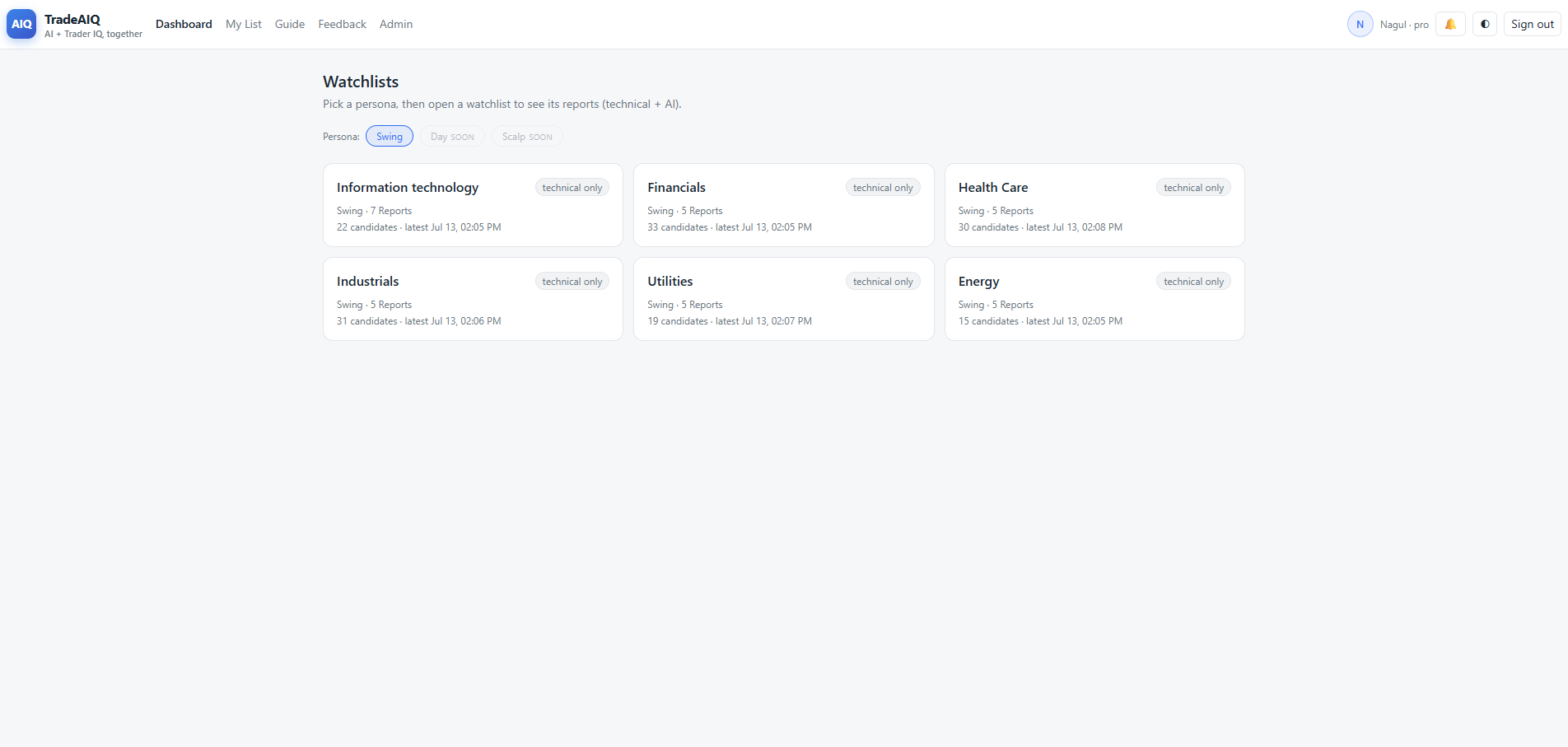Viewport: 1568px width, 747px height.
Task: Click the AIQ logo icon
Action: pyautogui.click(x=21, y=24)
